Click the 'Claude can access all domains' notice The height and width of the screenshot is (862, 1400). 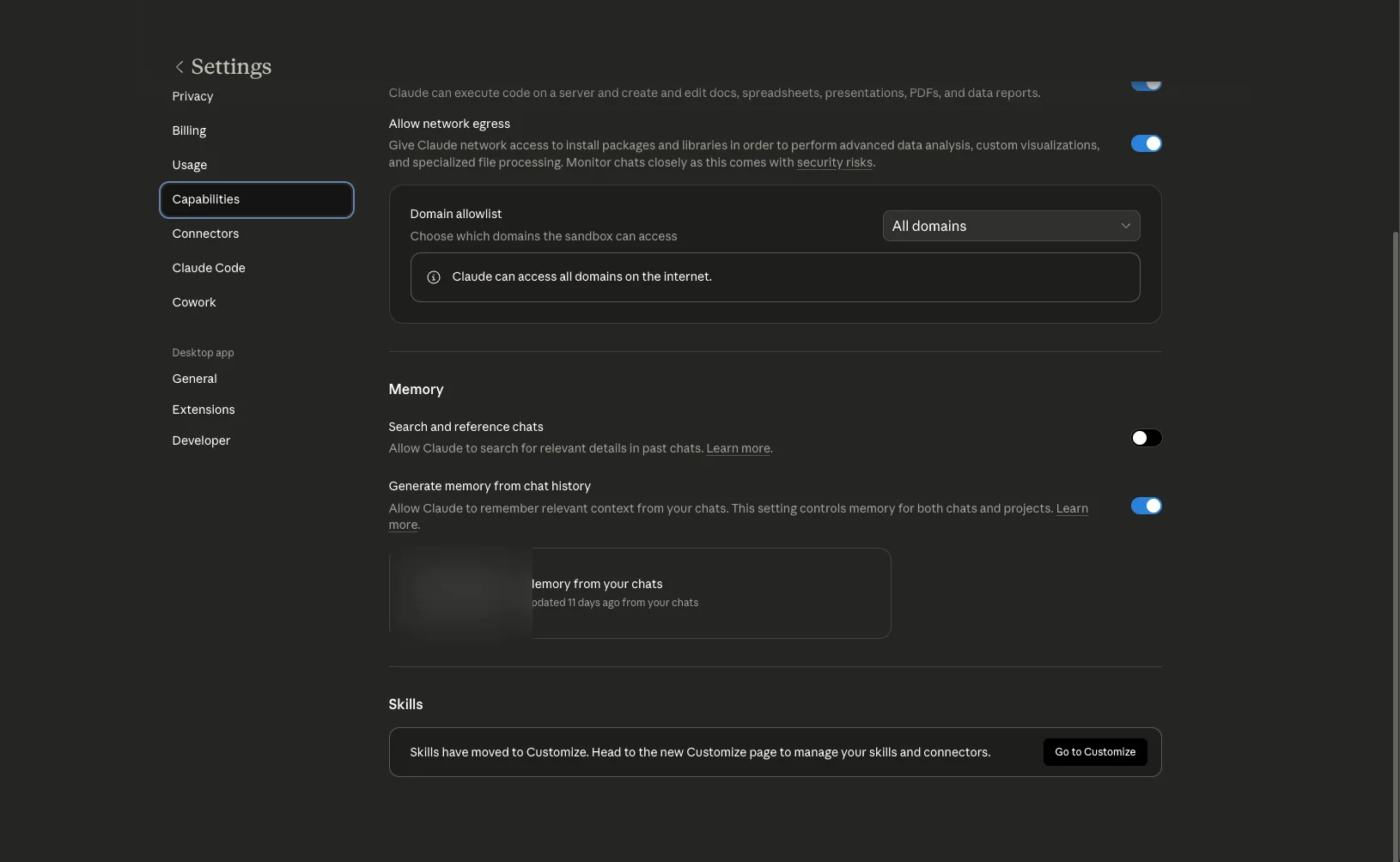[x=775, y=277]
